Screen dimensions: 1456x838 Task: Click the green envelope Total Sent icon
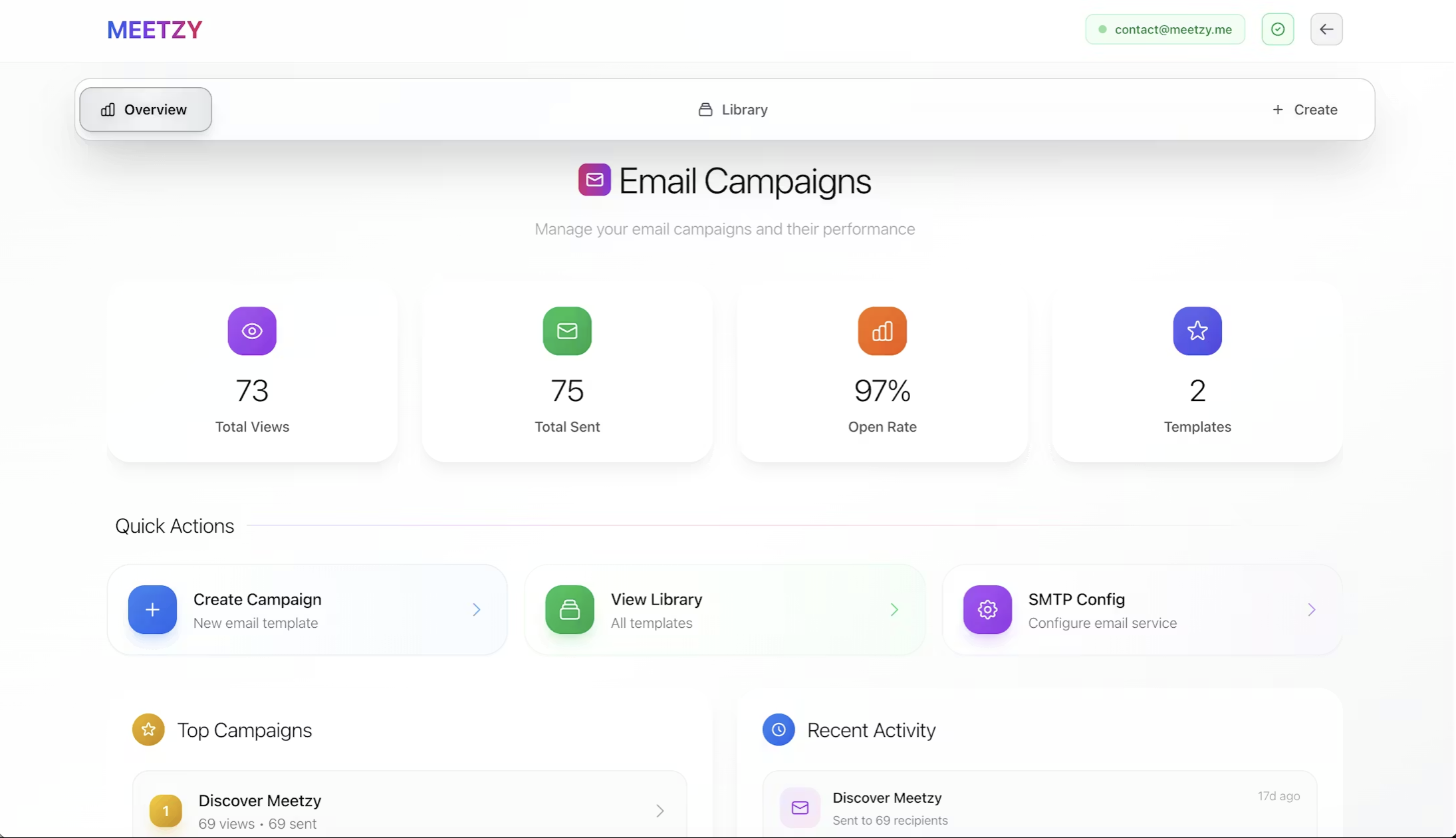pyautogui.click(x=567, y=331)
